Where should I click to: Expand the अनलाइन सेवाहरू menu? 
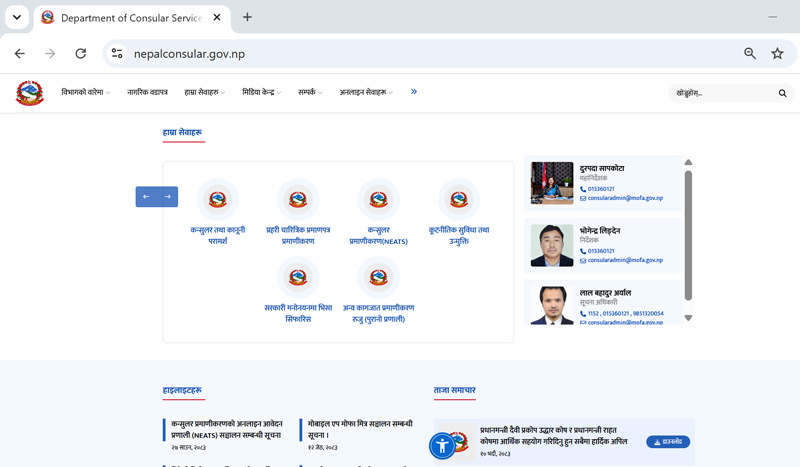coord(366,92)
